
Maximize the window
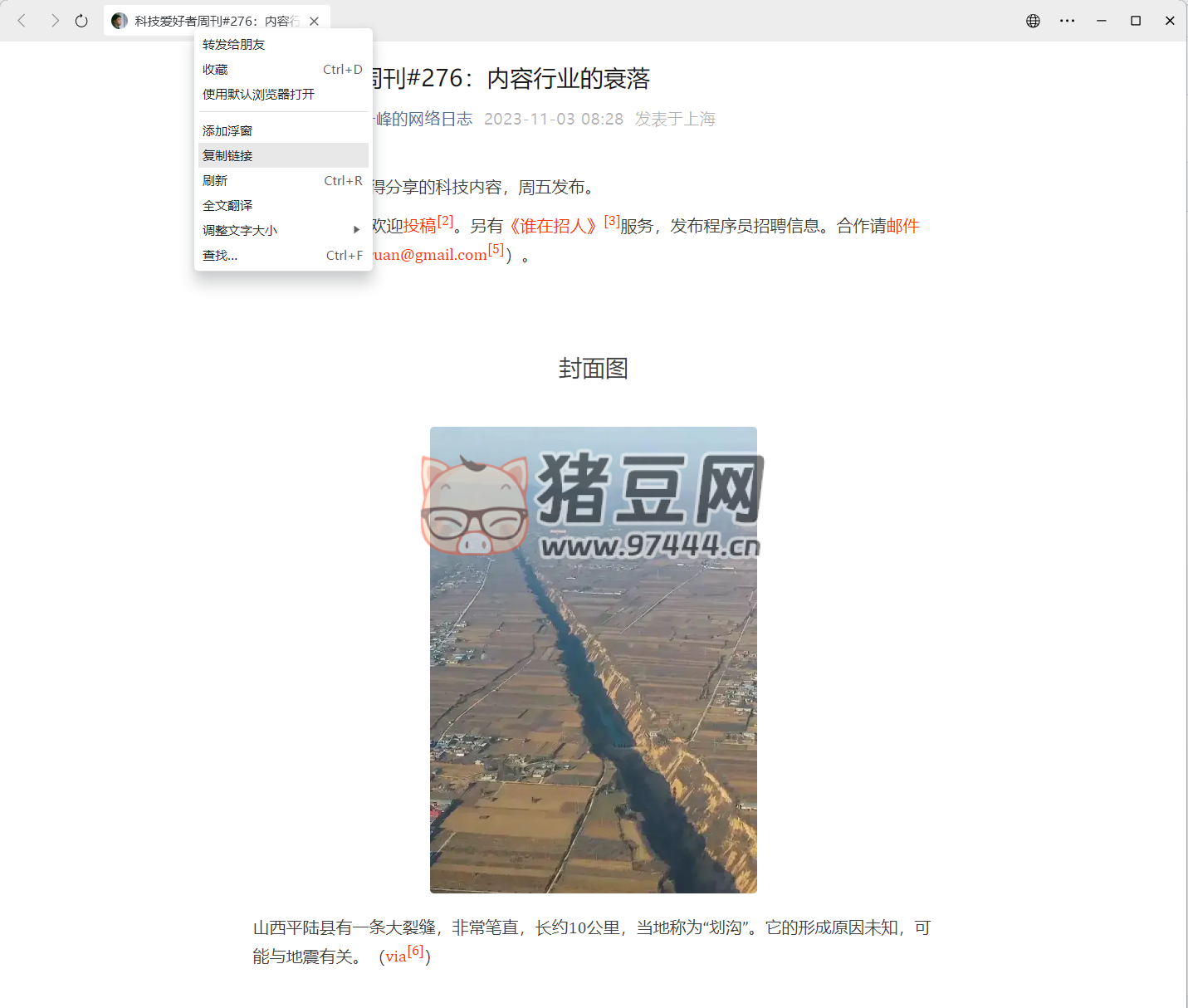(1136, 21)
